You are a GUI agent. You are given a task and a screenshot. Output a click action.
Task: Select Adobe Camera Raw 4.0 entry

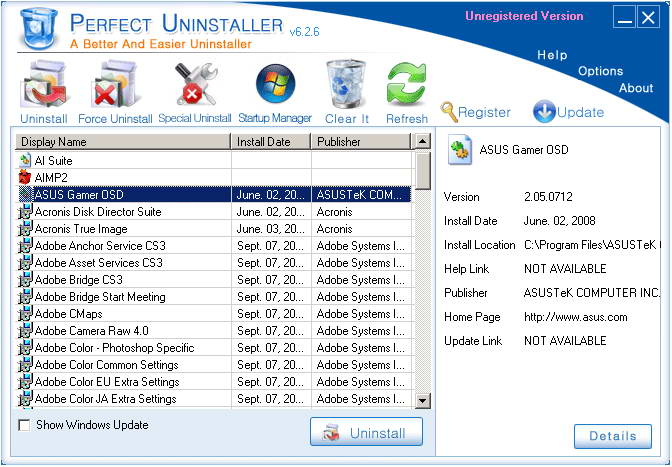(x=214, y=331)
